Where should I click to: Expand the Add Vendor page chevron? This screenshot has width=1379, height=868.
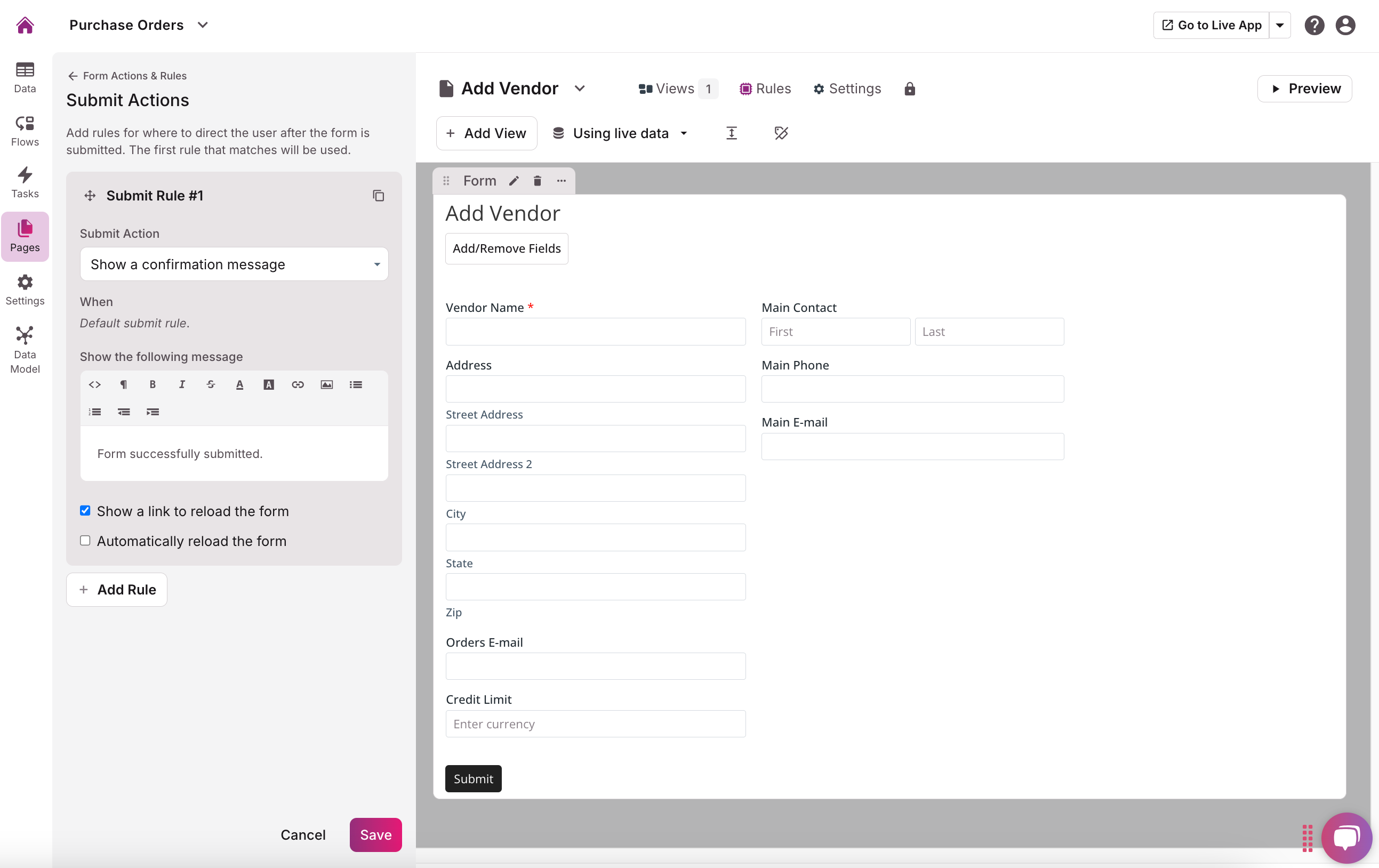pos(580,89)
